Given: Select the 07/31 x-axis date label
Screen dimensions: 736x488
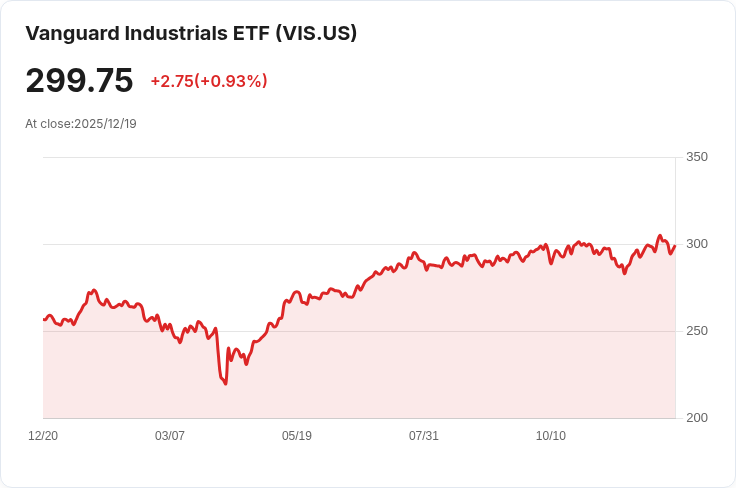Looking at the screenshot, I should click(x=423, y=436).
